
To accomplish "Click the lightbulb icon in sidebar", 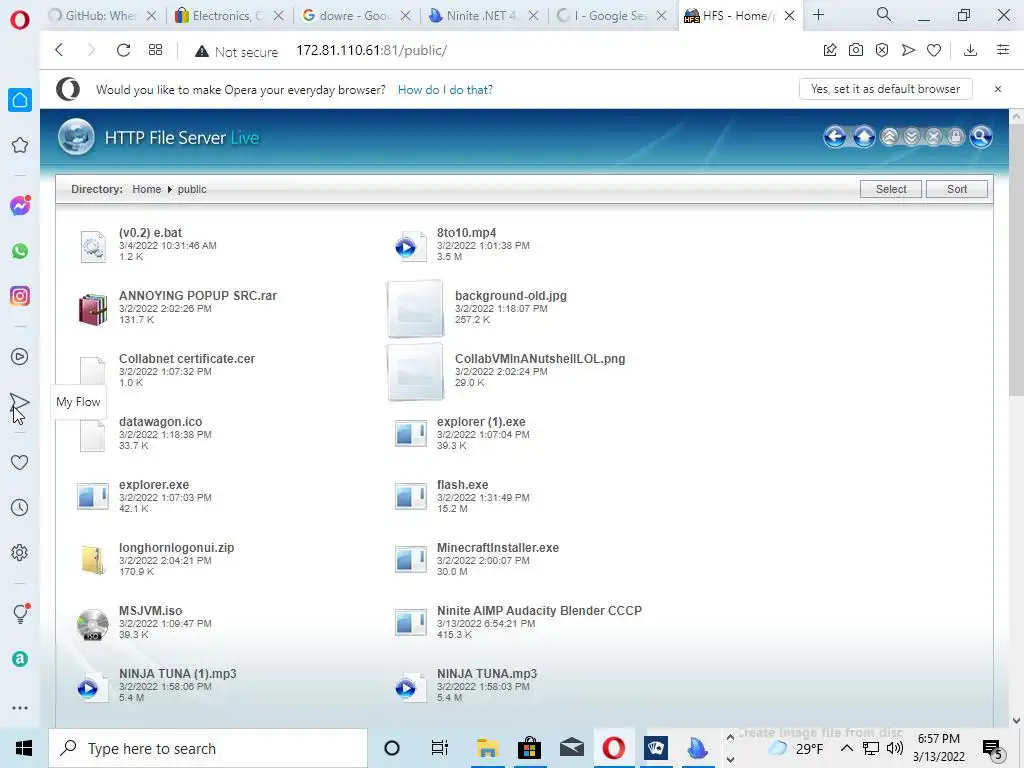I will [x=20, y=613].
